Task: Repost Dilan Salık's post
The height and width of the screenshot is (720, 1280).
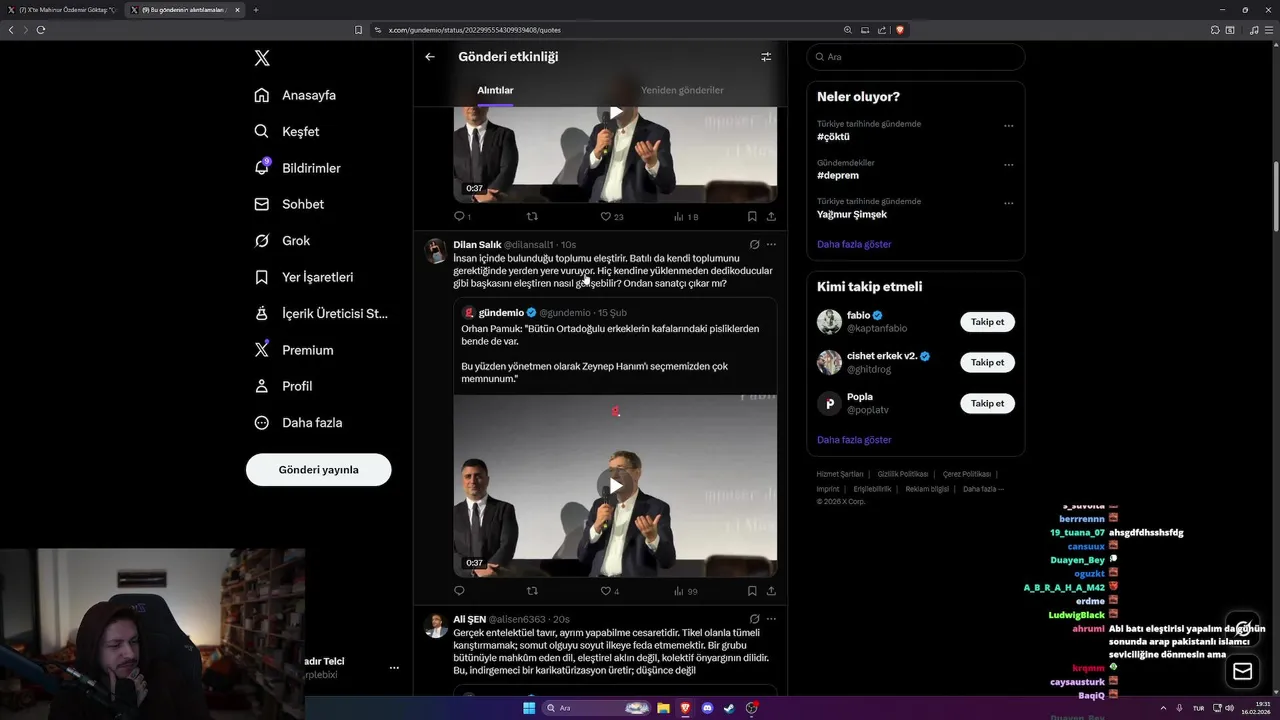Action: click(x=532, y=591)
